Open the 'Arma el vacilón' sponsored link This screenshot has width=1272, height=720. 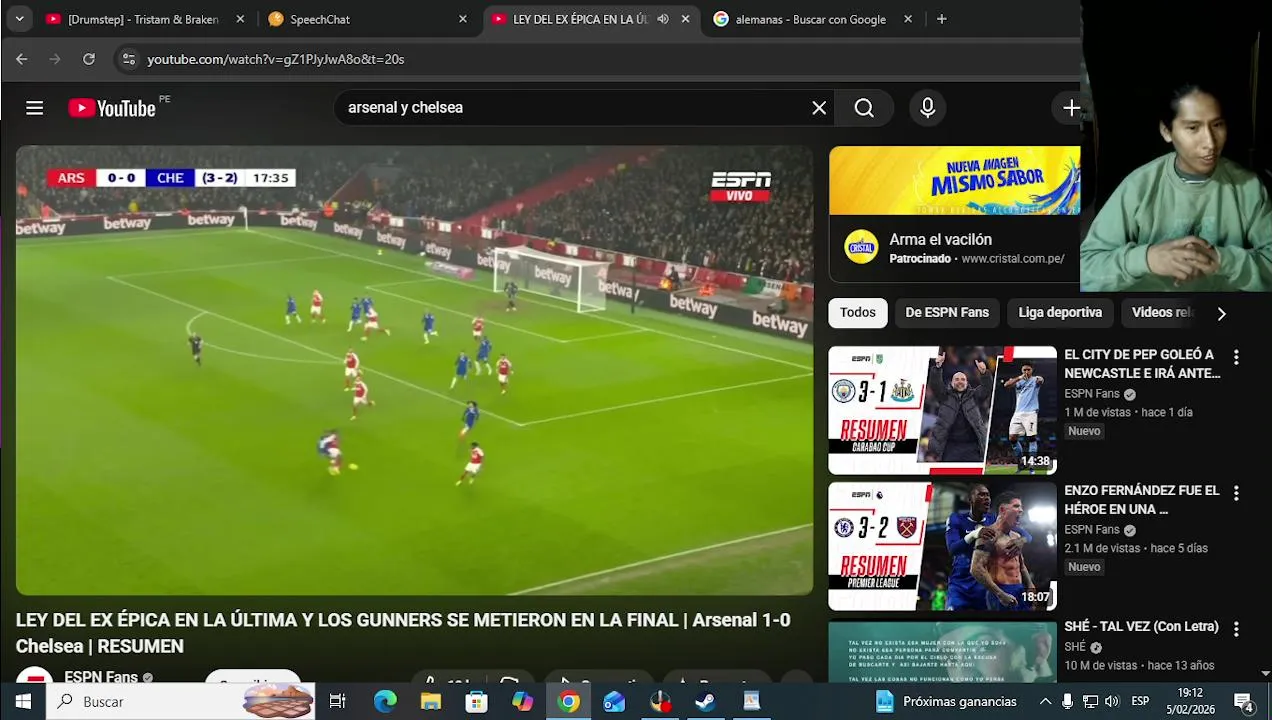click(x=941, y=240)
